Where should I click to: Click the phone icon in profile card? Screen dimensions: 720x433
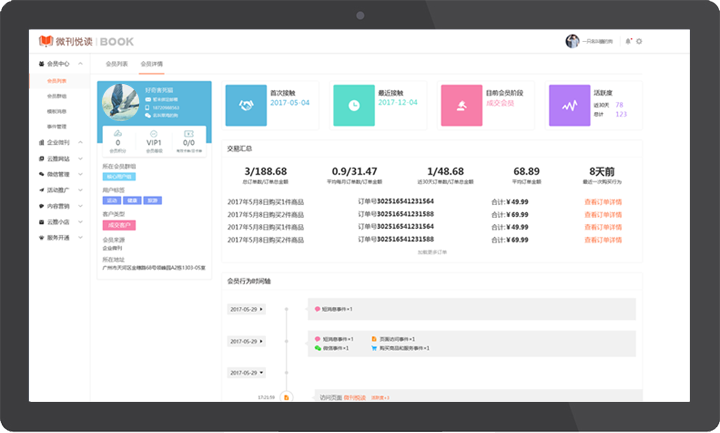coord(148,107)
